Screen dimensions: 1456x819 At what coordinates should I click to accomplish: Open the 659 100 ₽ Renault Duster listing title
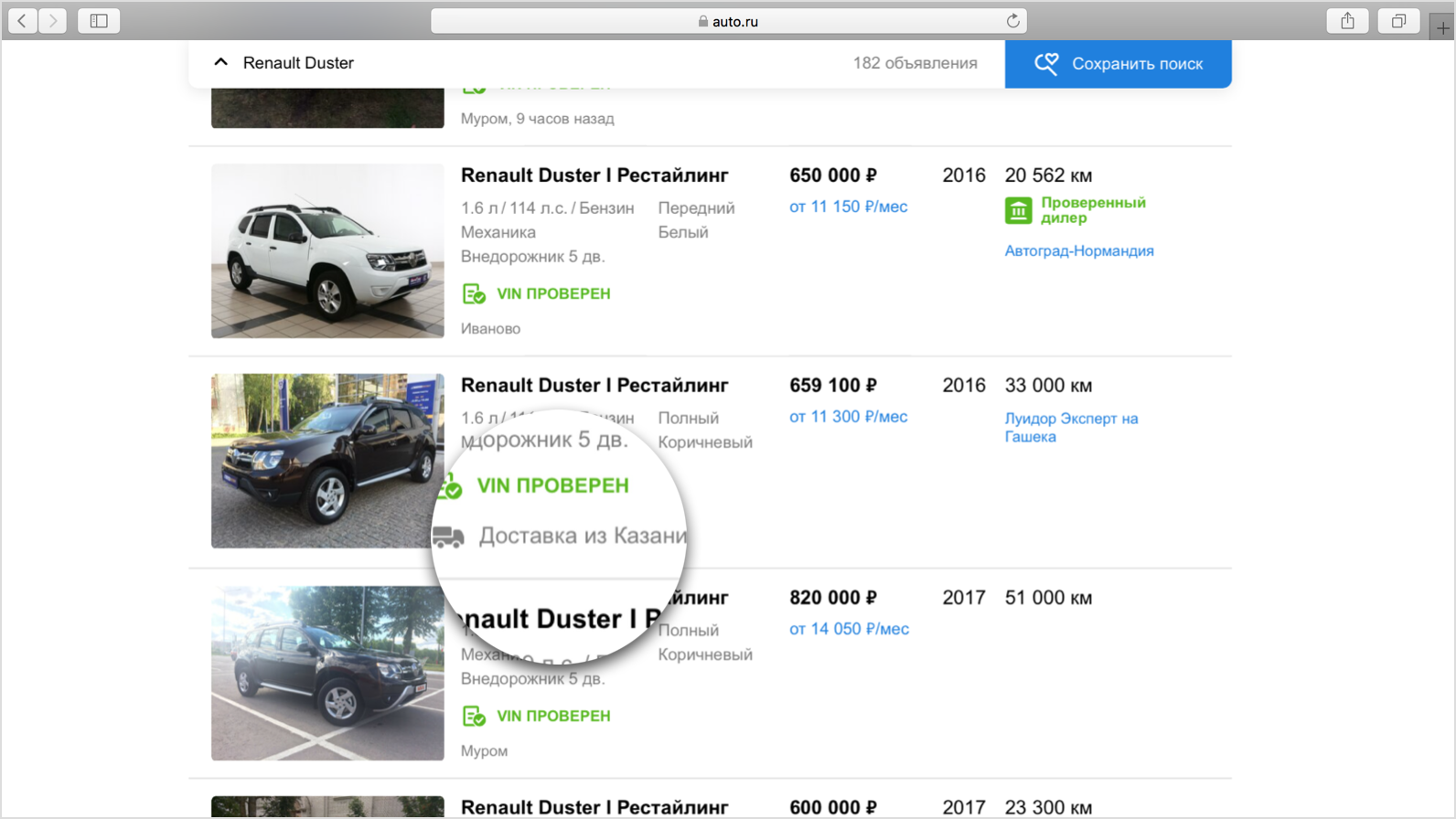tap(594, 386)
